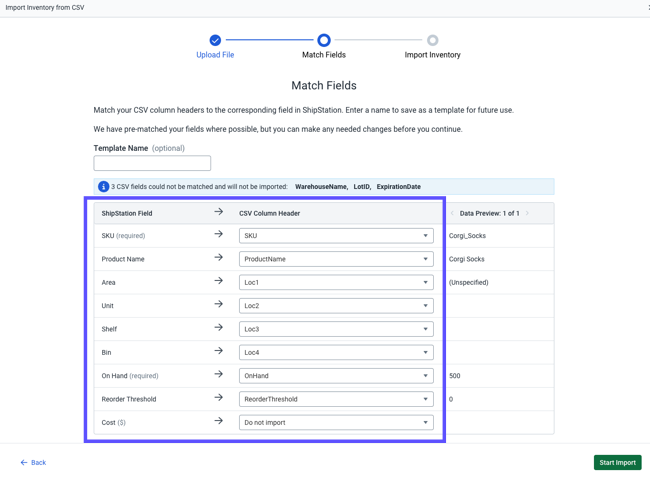Expand the Area dropdown showing Loc1
650x478 pixels.
pos(336,282)
